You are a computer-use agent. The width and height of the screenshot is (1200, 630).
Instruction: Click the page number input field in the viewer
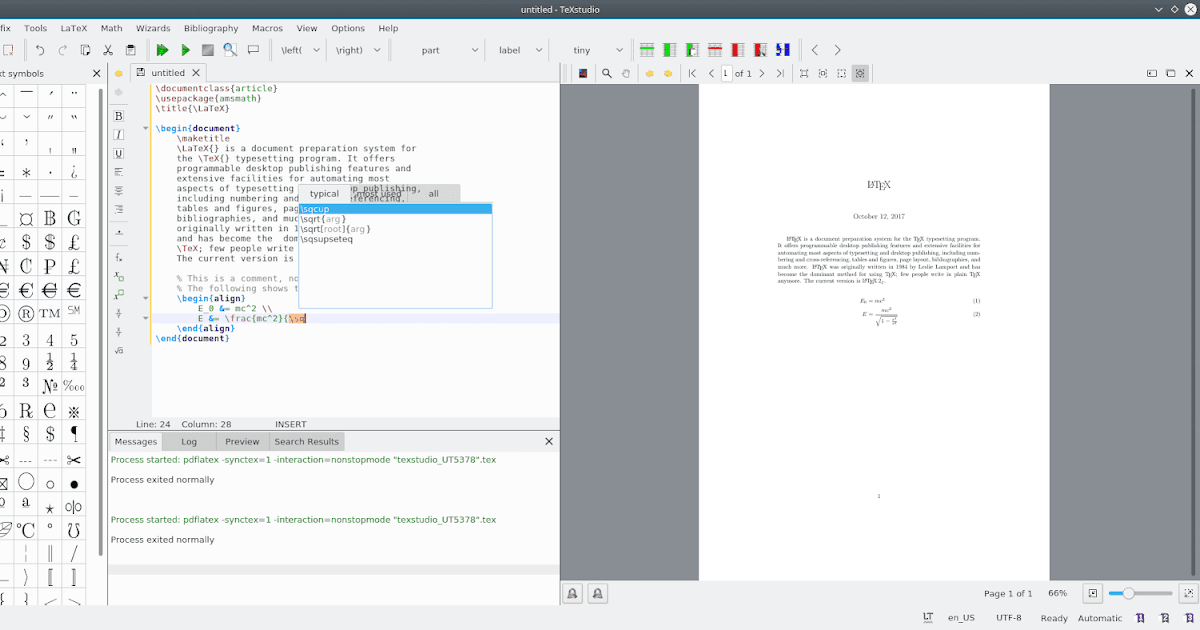[x=726, y=73]
